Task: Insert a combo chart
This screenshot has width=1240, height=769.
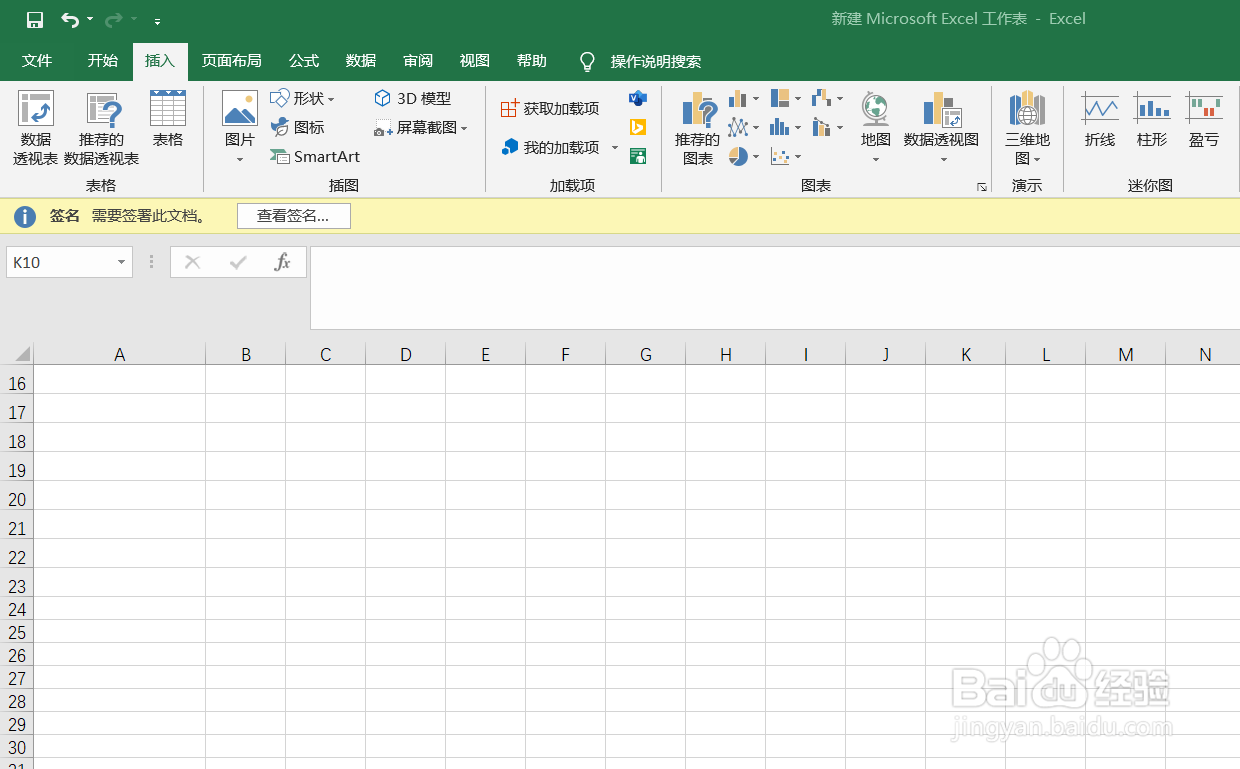Action: (828, 127)
